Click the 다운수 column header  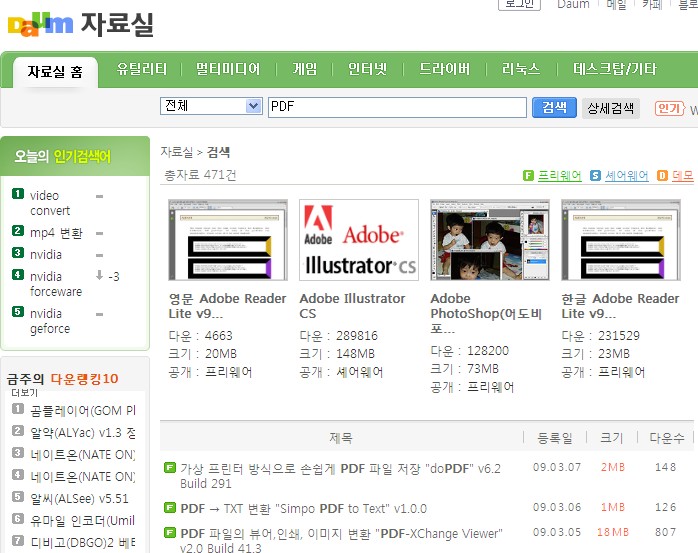pyautogui.click(x=666, y=438)
